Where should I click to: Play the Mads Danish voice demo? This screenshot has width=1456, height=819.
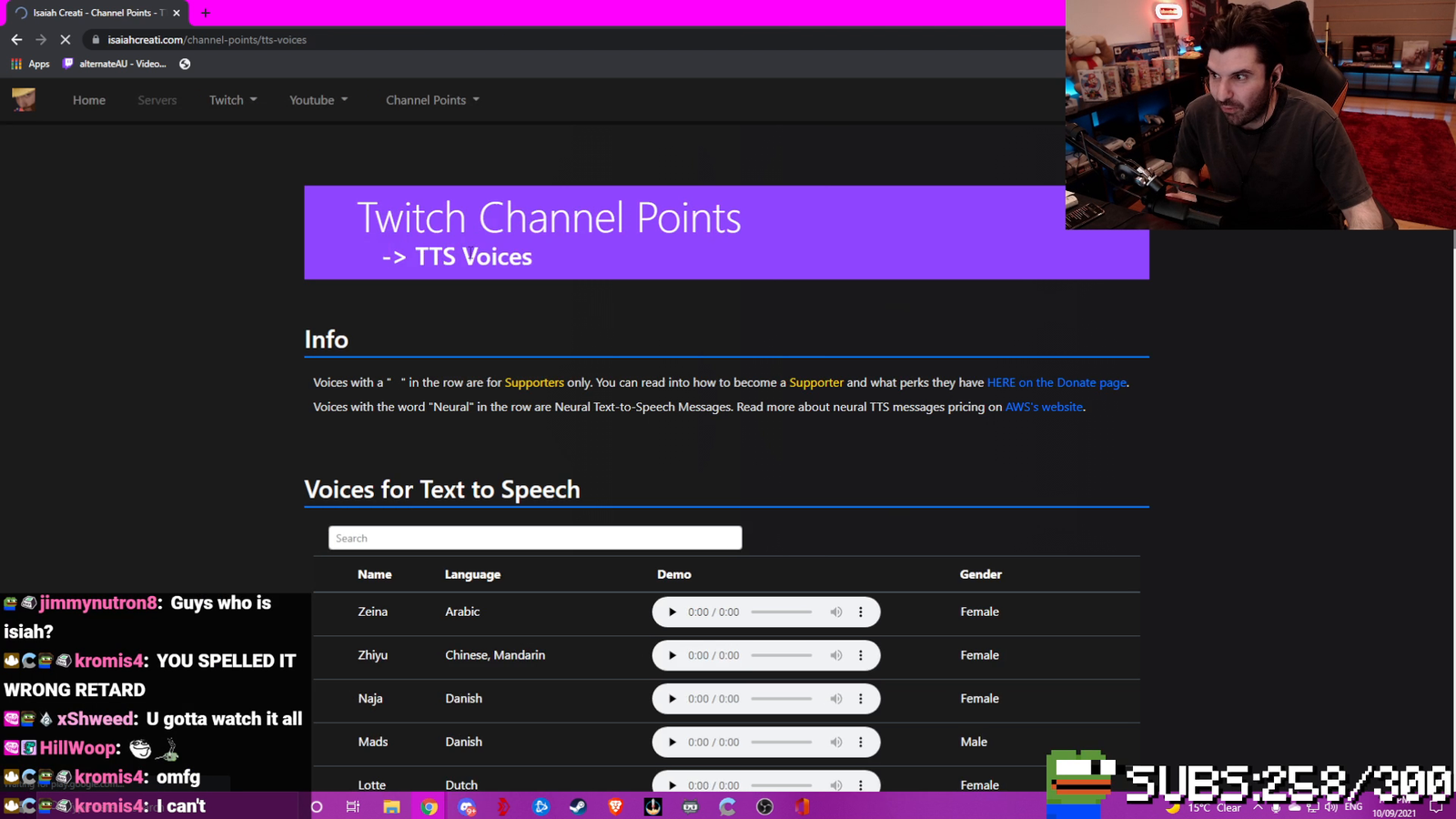[x=672, y=742]
